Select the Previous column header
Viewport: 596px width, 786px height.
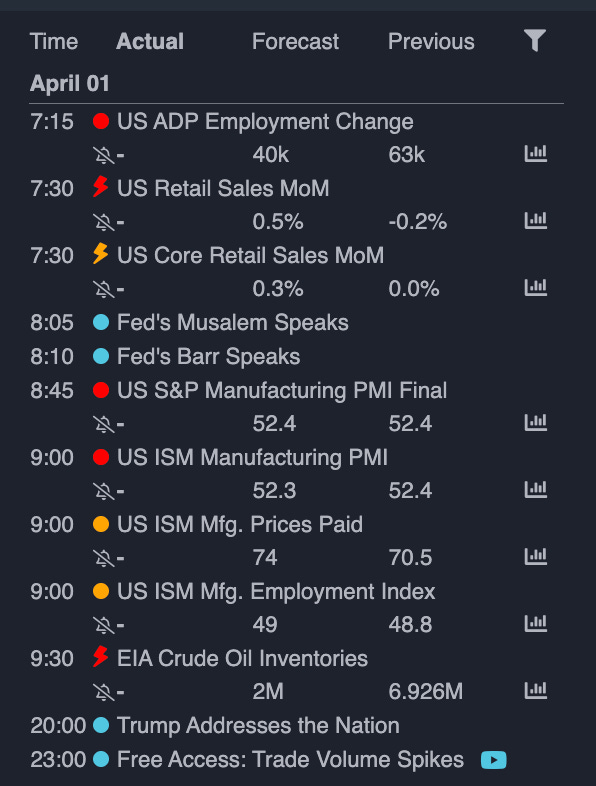click(431, 42)
